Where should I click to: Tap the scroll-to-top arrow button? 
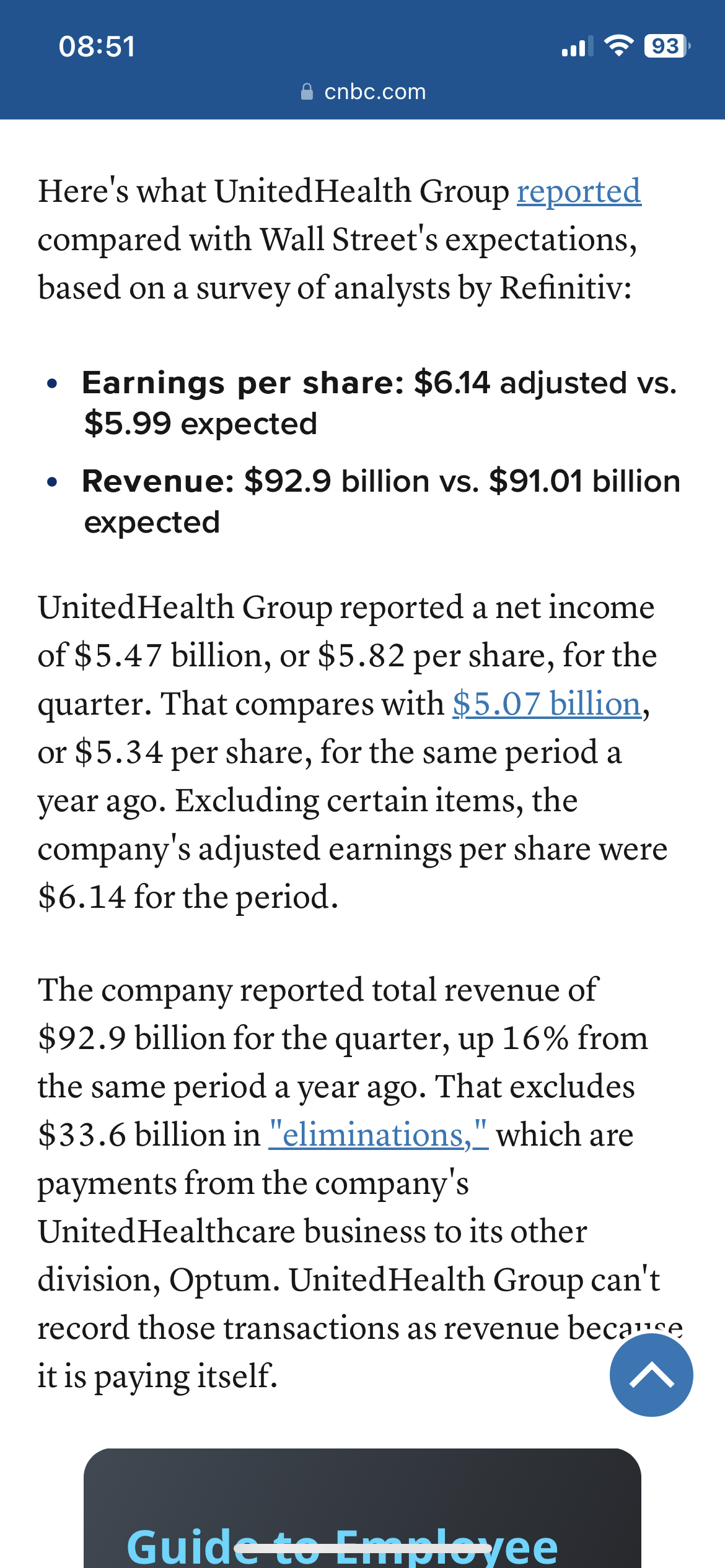pos(651,1375)
